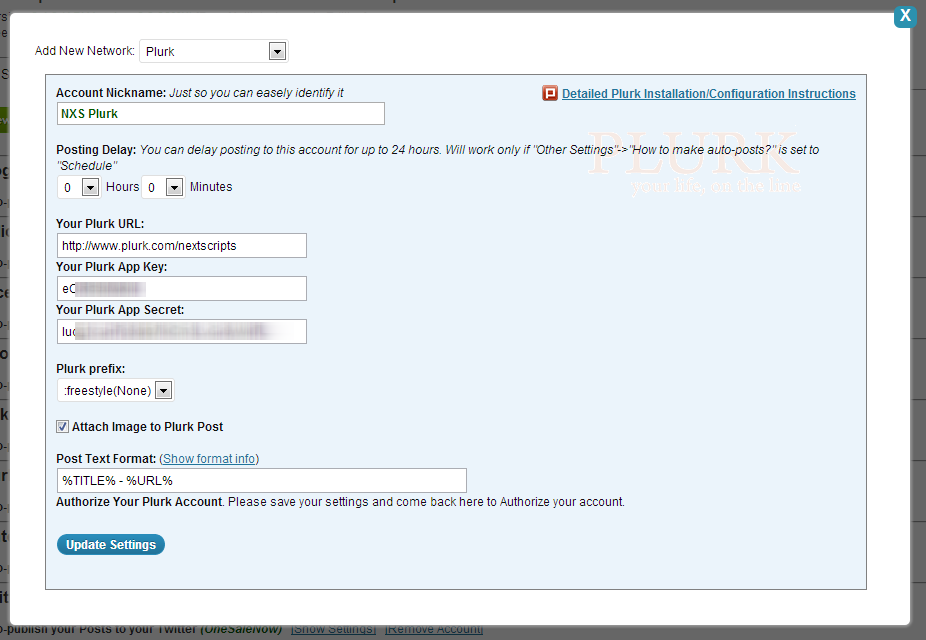
Task: Toggle Attach Image to Plurk Post checkbox
Action: click(x=63, y=427)
